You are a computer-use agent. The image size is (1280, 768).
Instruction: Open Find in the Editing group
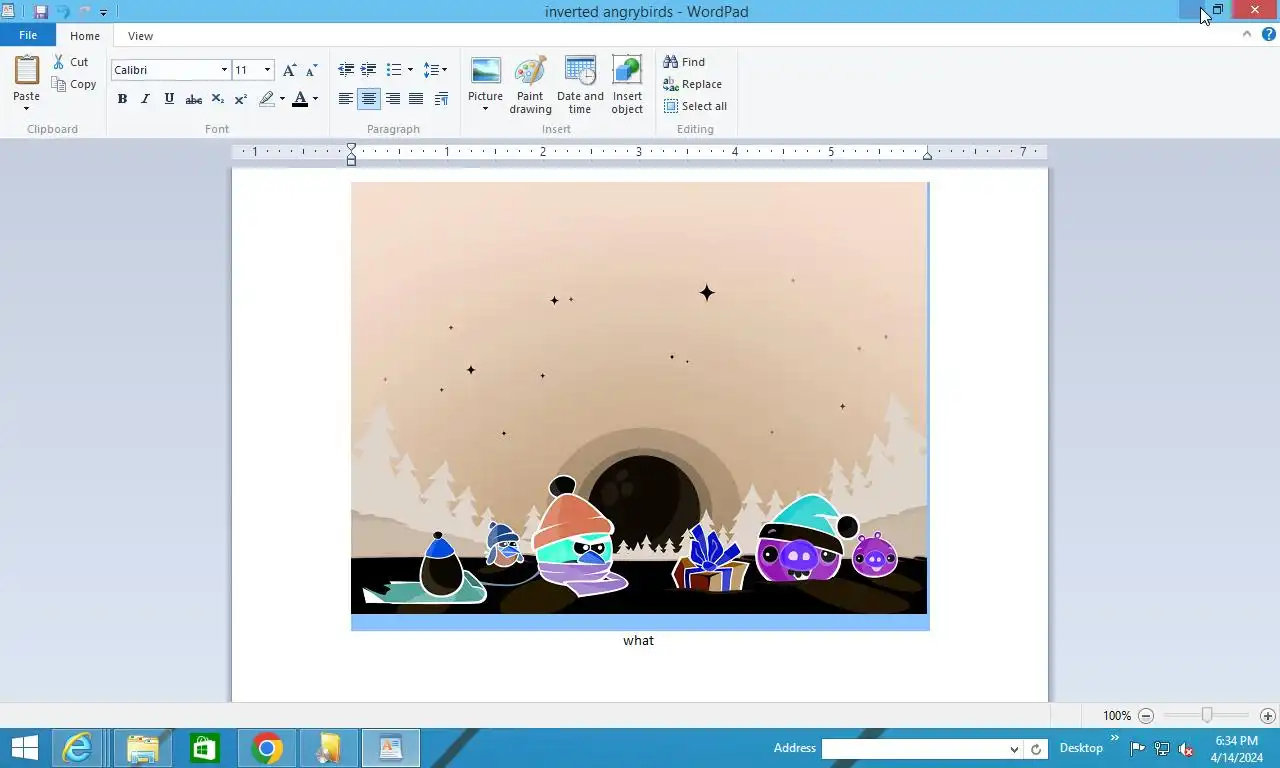(x=684, y=62)
